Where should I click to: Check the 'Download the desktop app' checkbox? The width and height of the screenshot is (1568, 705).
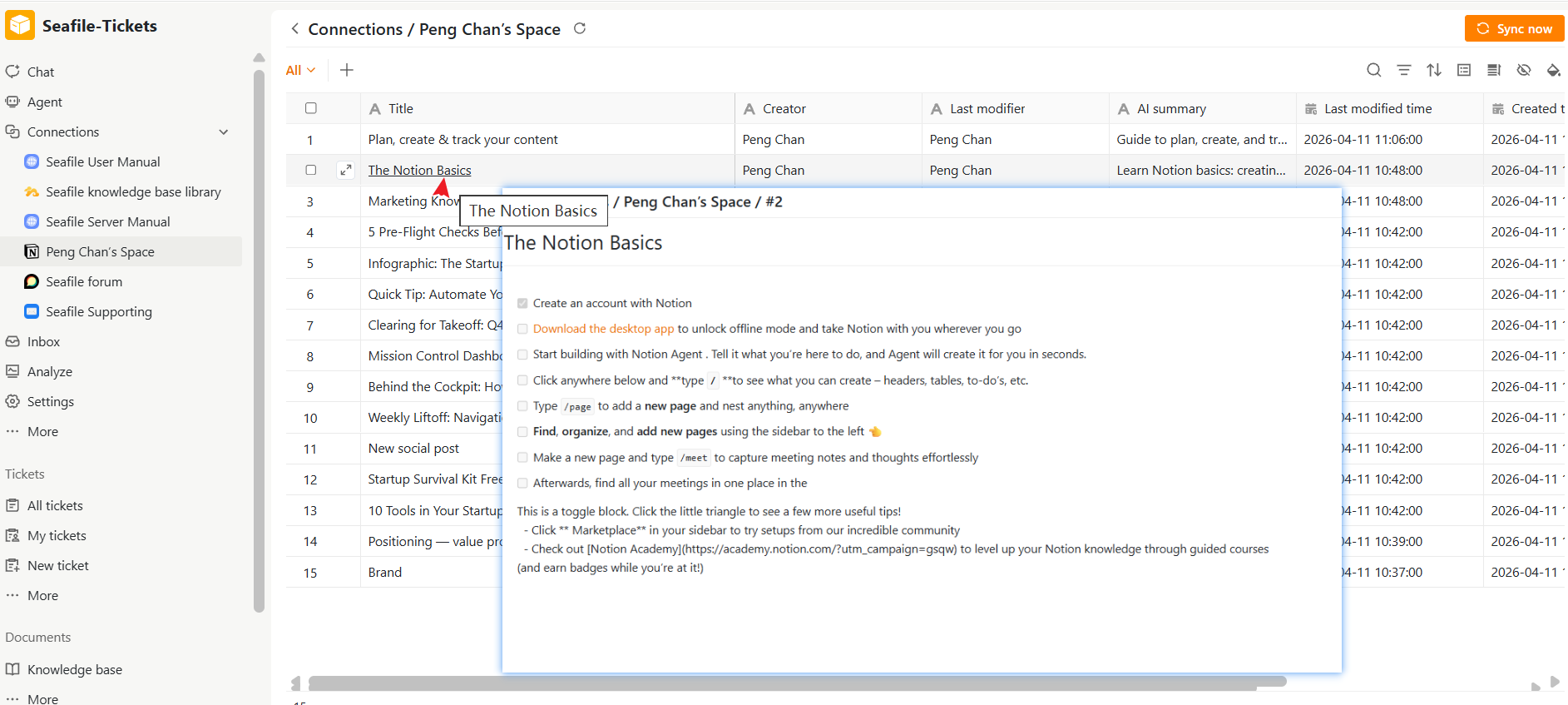pyautogui.click(x=522, y=329)
